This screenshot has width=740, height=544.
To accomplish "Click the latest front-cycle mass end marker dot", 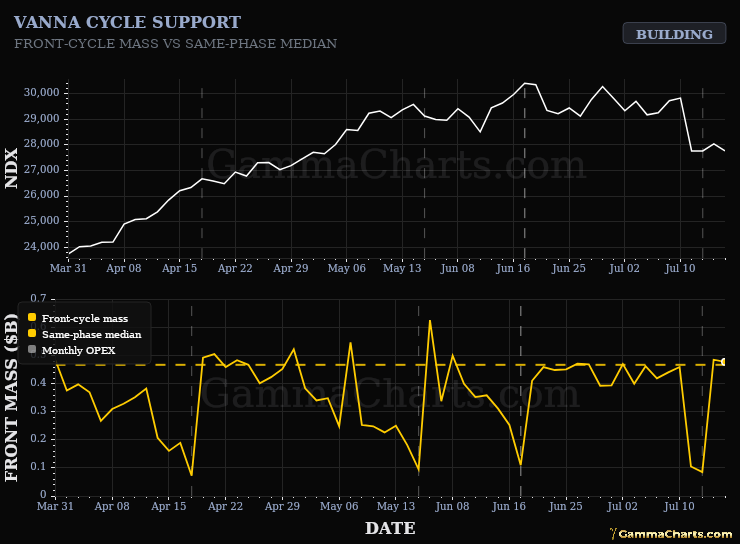I will (x=724, y=362).
